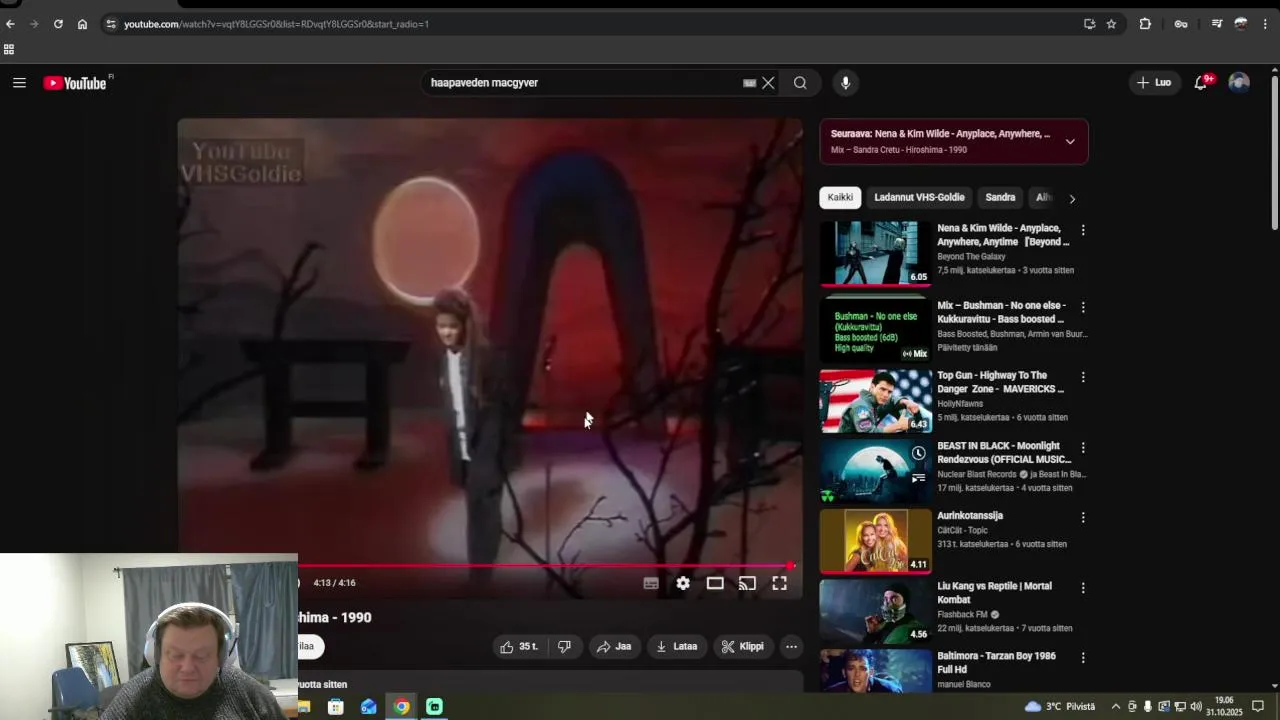Click the video frame to pause playback
Image resolution: width=1280 pixels, height=720 pixels.
[490, 340]
